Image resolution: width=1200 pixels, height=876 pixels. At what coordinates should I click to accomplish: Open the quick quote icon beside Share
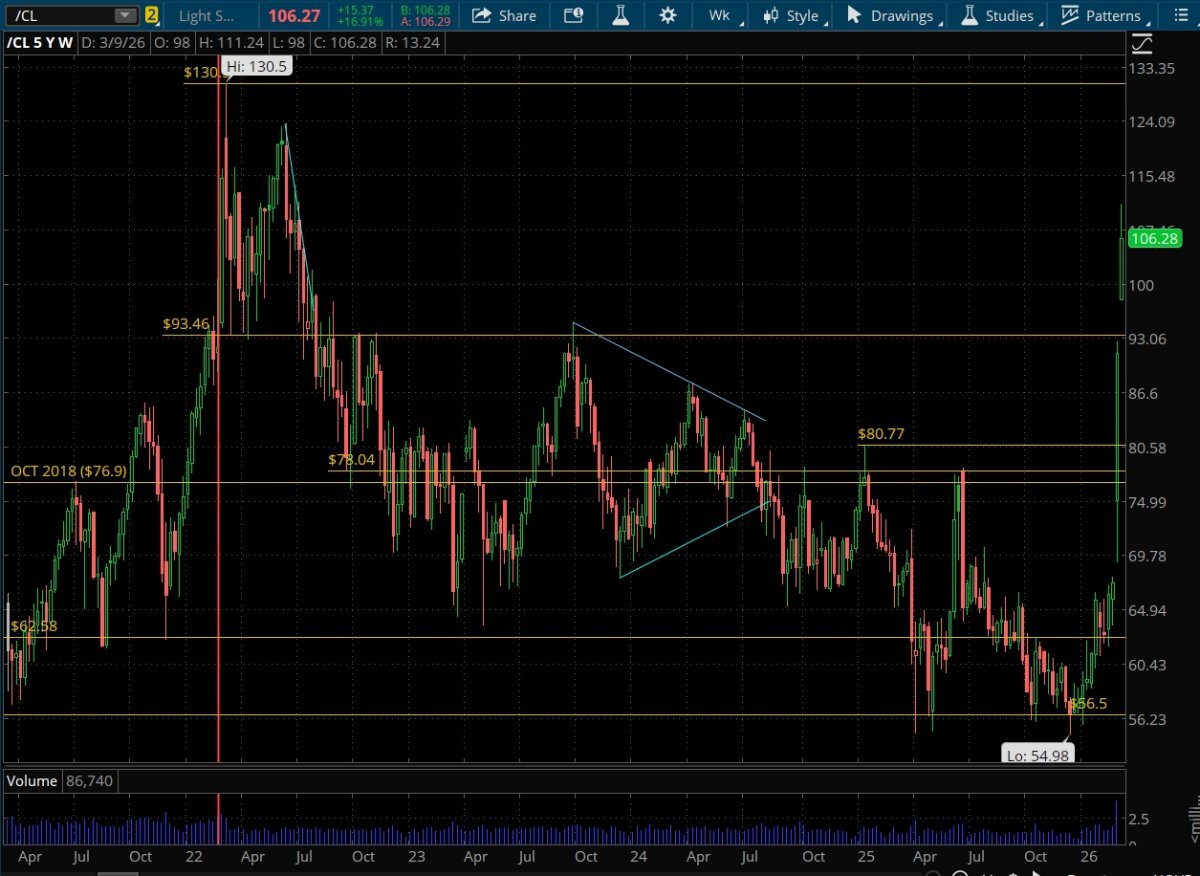(573, 15)
